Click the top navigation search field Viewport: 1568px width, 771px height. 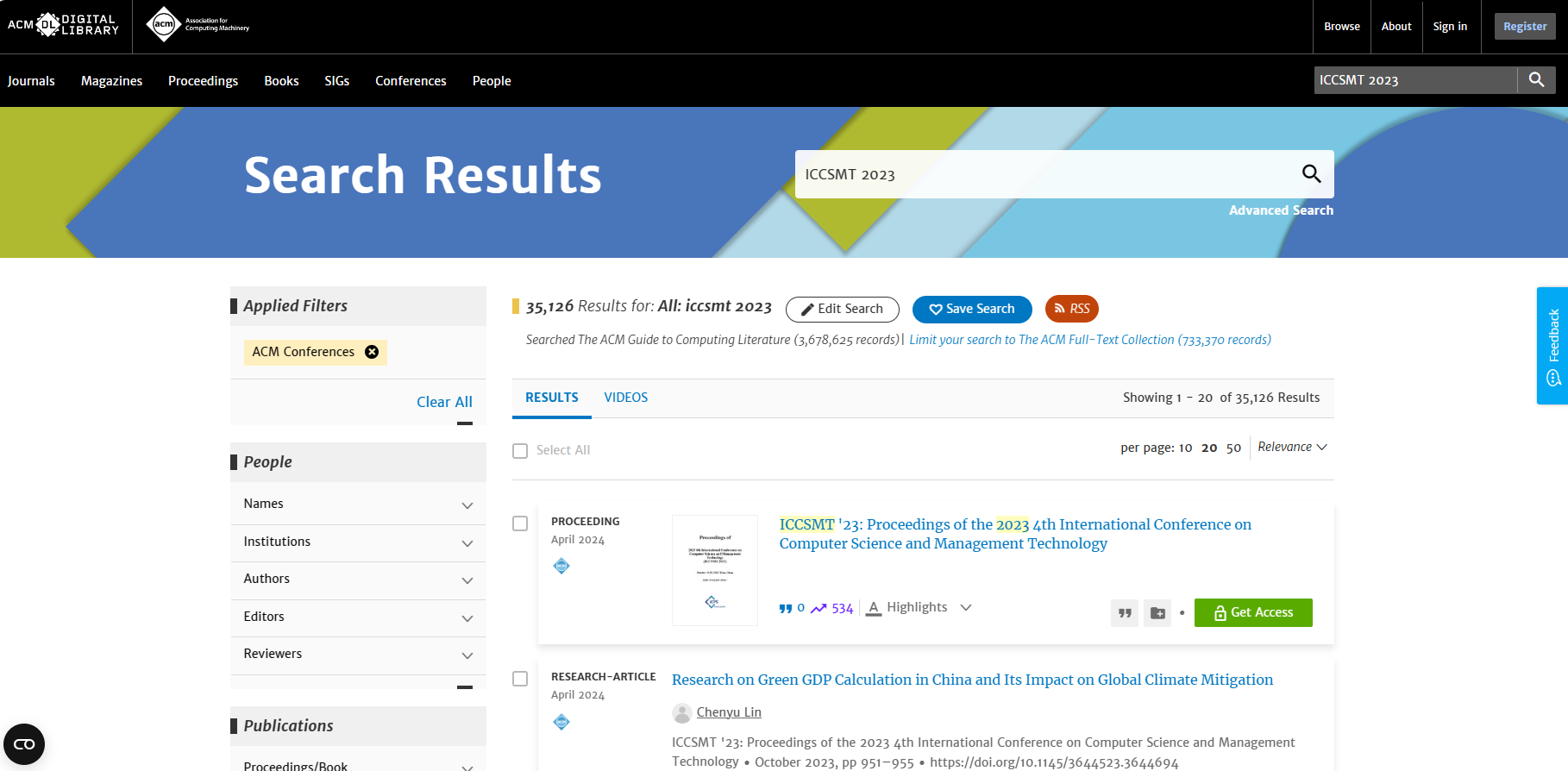pos(1415,80)
